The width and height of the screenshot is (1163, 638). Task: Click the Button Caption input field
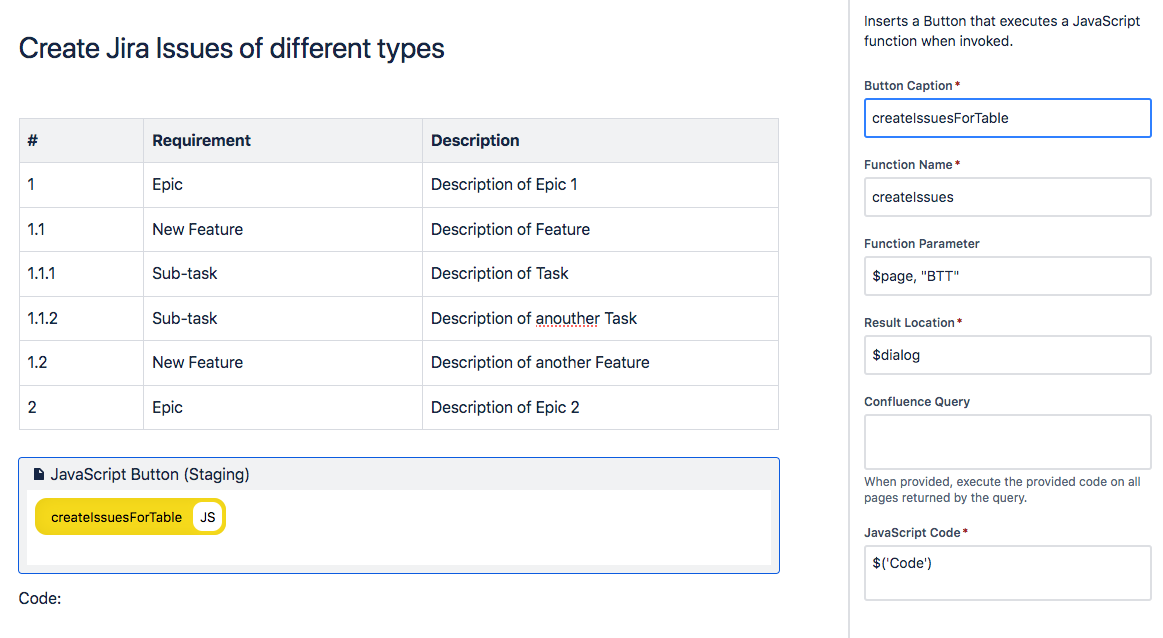[1007, 118]
